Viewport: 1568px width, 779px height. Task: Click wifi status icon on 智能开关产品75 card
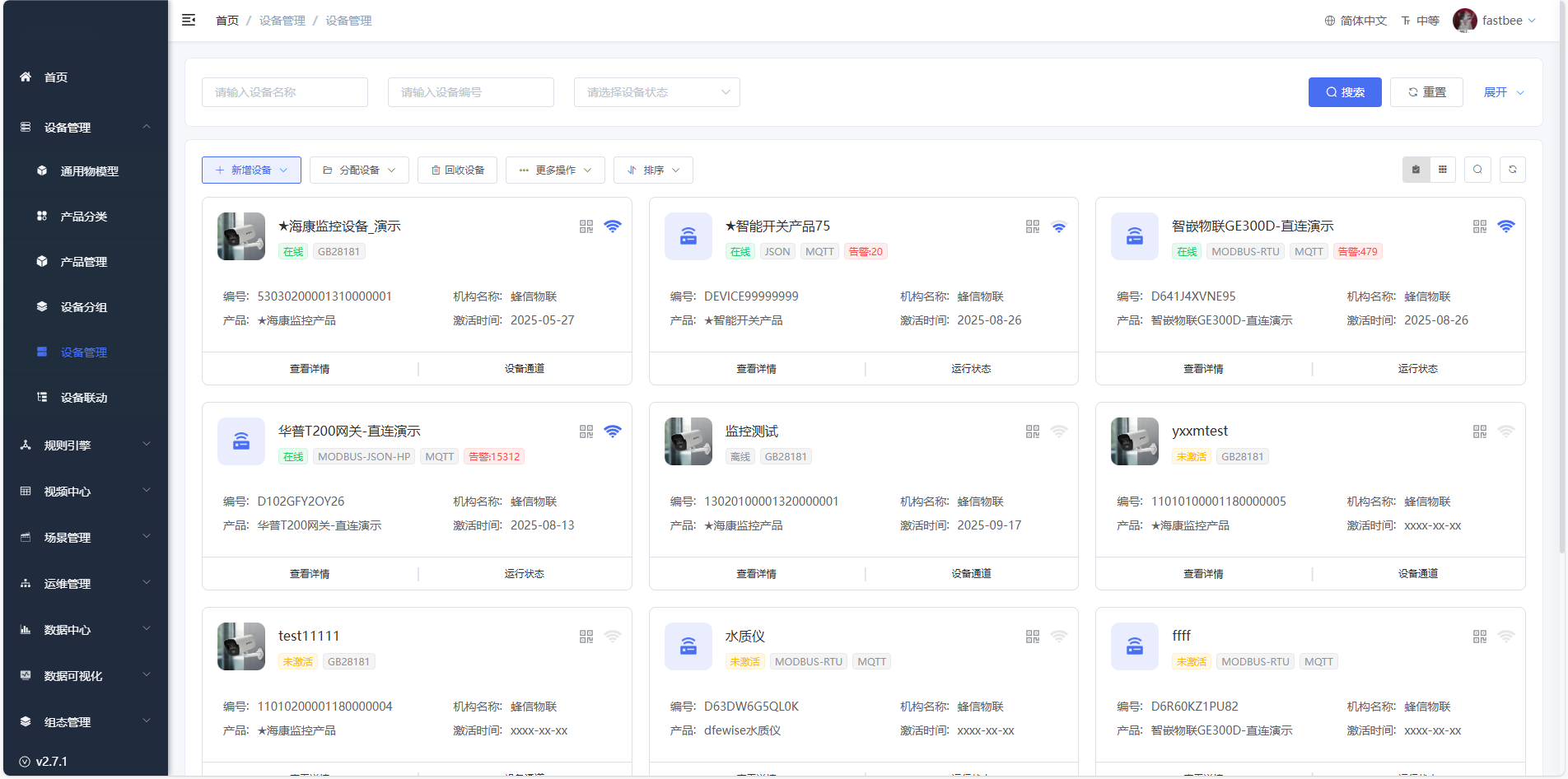(1059, 227)
